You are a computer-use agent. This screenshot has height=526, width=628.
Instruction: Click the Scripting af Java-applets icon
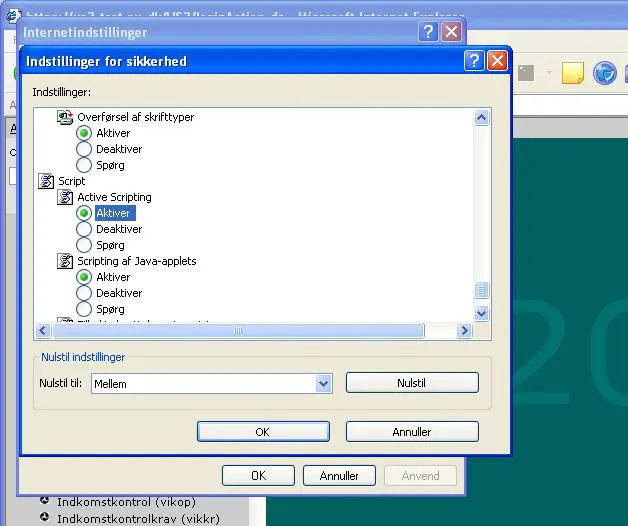66,261
